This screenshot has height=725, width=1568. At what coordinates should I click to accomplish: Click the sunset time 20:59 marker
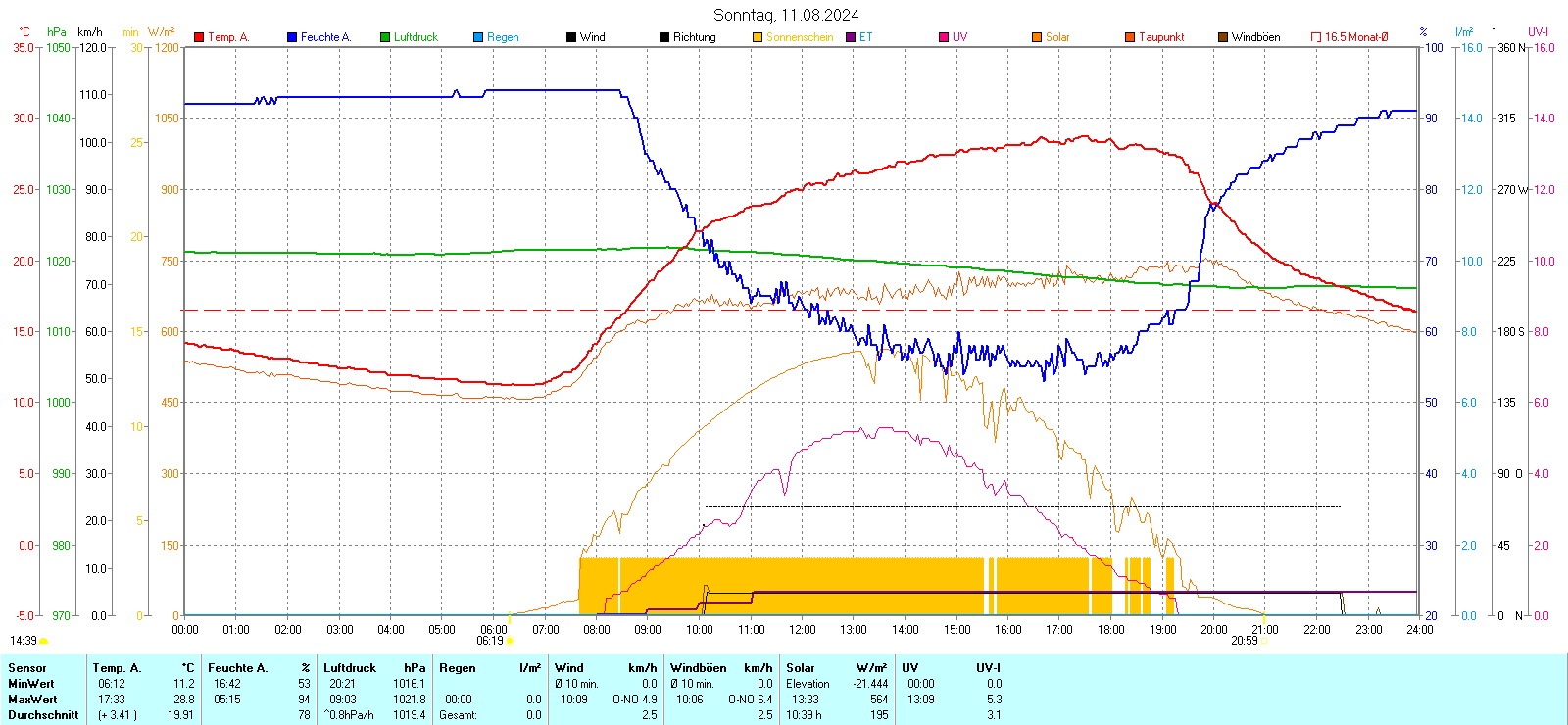1244,641
